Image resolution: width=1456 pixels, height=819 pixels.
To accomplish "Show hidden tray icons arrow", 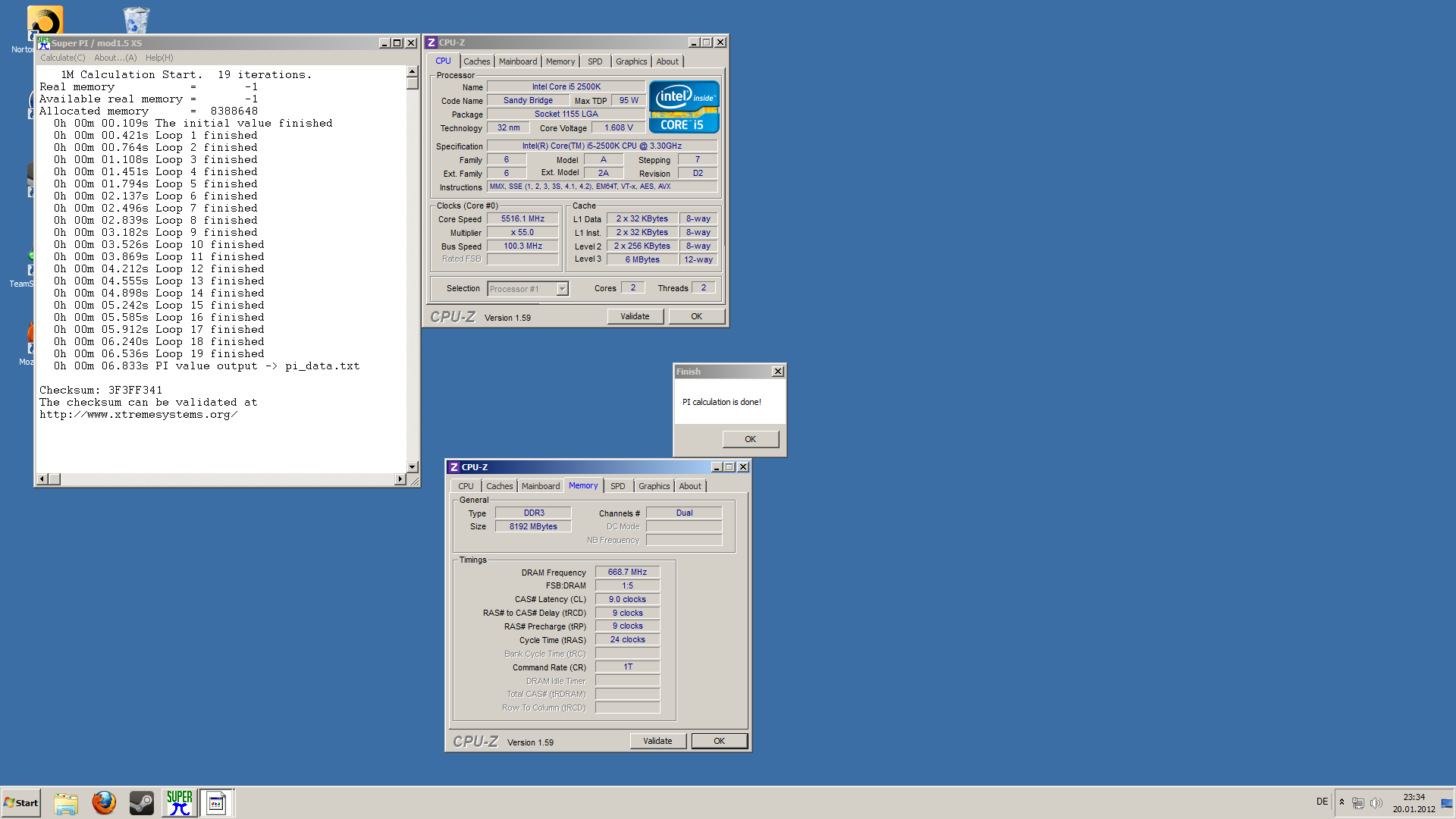I will pos(1341,802).
